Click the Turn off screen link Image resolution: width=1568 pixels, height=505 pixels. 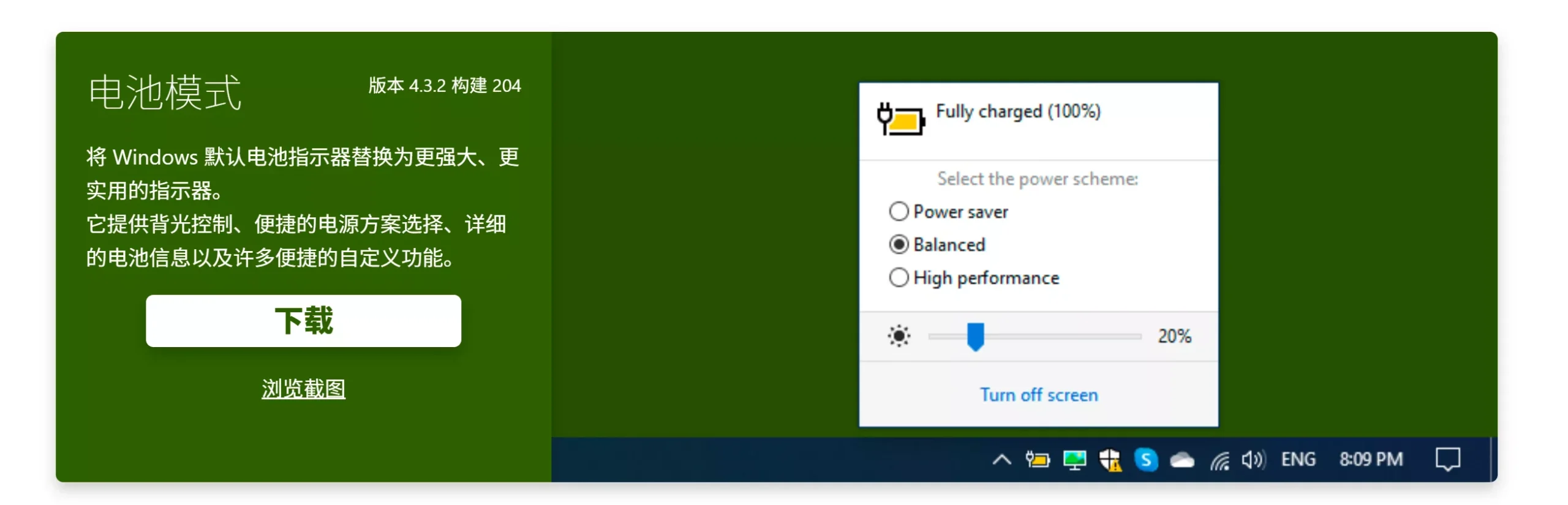[x=1039, y=395]
